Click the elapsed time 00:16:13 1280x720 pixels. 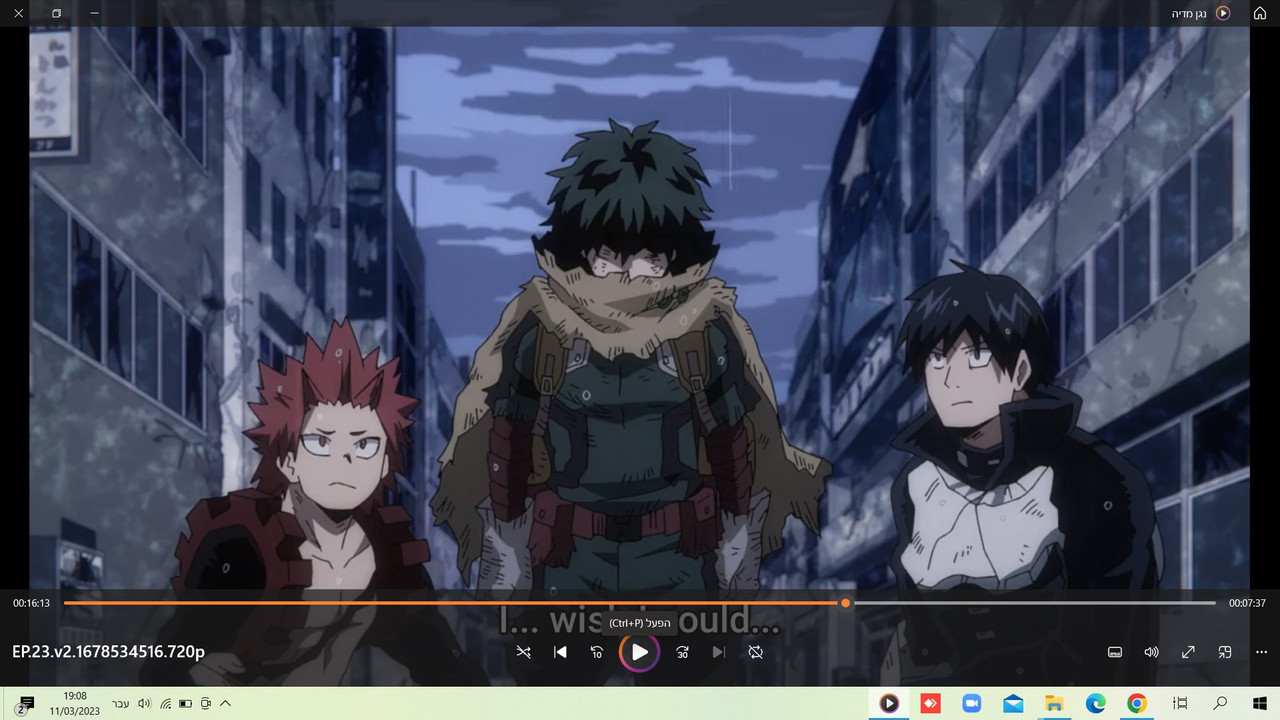click(x=31, y=603)
